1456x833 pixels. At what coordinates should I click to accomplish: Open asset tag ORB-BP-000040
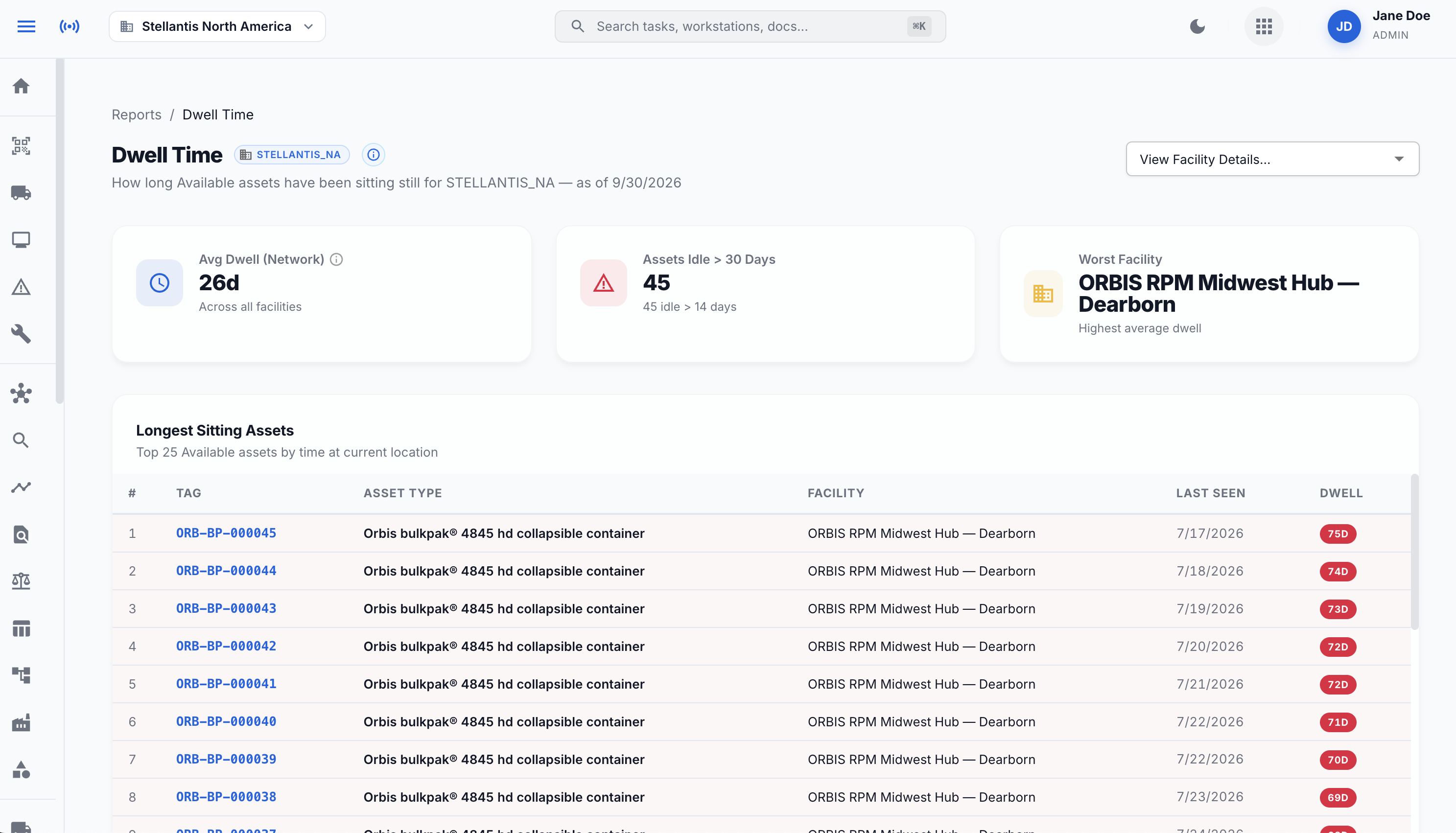226,722
